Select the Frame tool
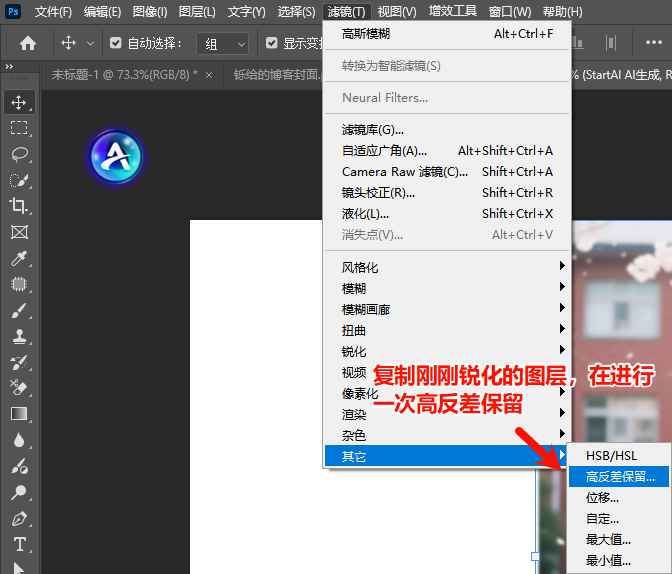Screen dimensions: 672x574 [x=19, y=232]
